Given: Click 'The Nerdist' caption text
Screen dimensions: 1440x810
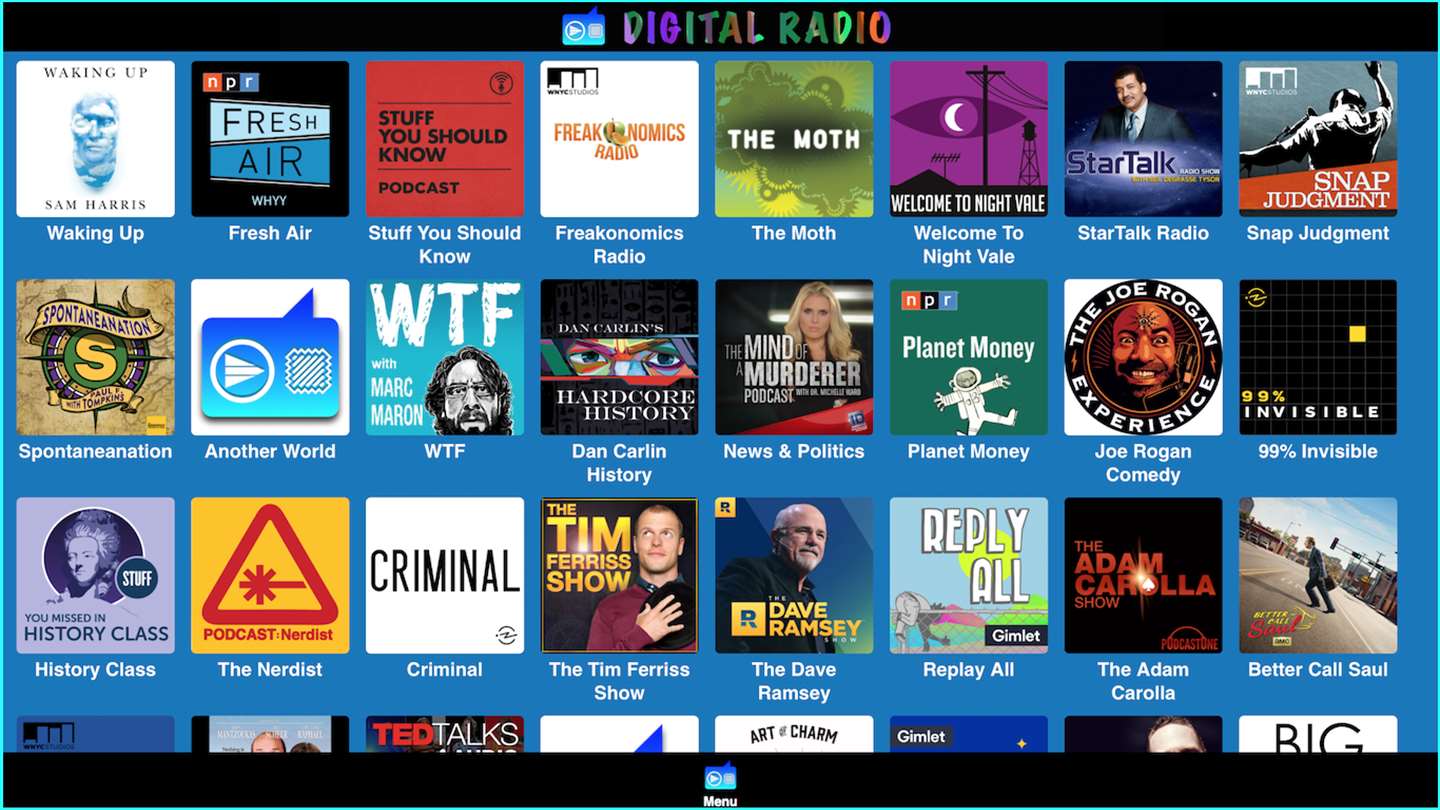Looking at the screenshot, I should click(x=270, y=669).
